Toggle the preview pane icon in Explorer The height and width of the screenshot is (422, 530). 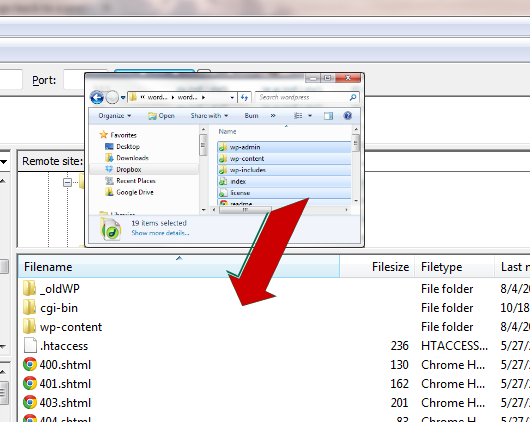click(328, 116)
